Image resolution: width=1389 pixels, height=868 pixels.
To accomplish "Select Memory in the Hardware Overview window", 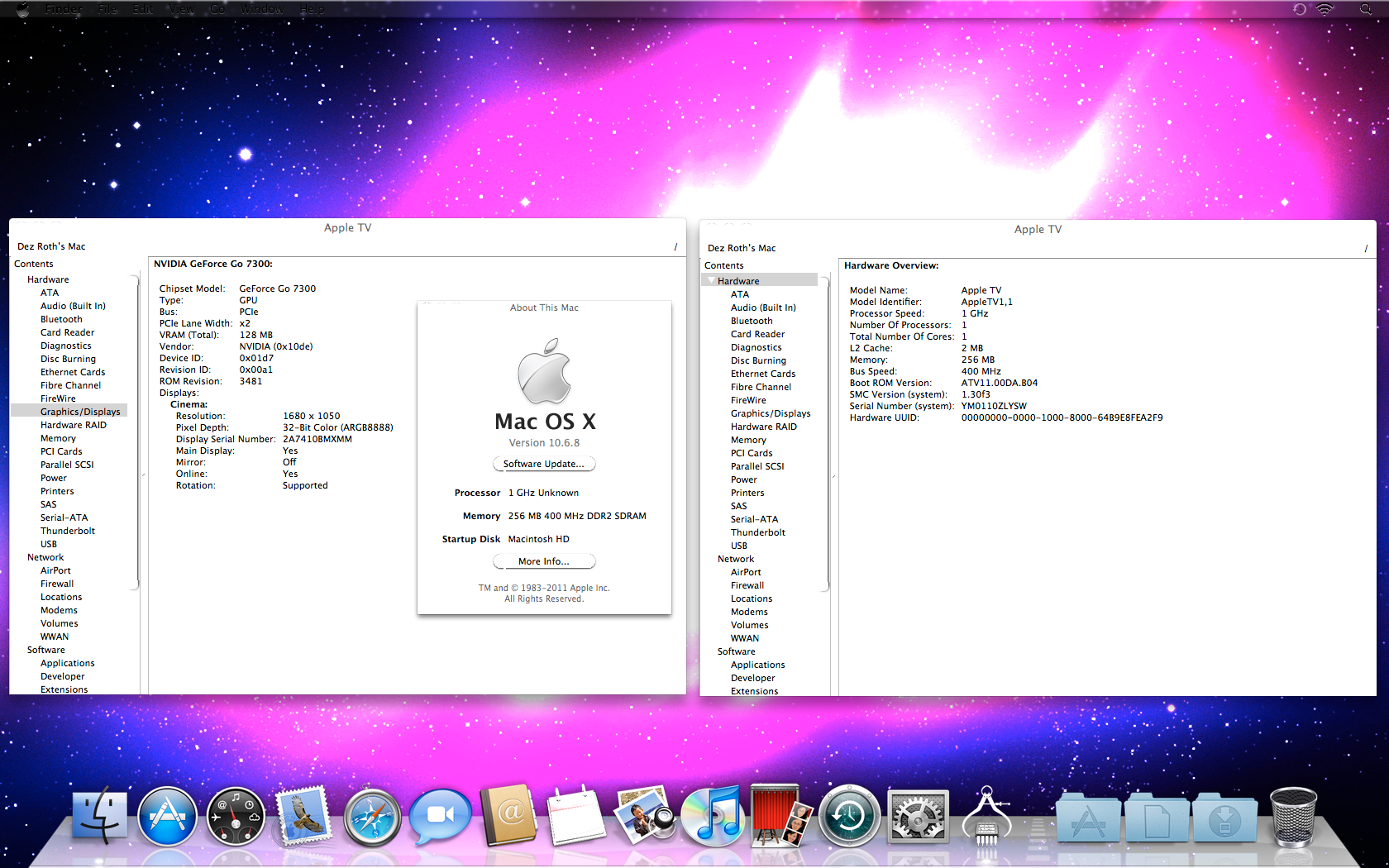I will (748, 440).
